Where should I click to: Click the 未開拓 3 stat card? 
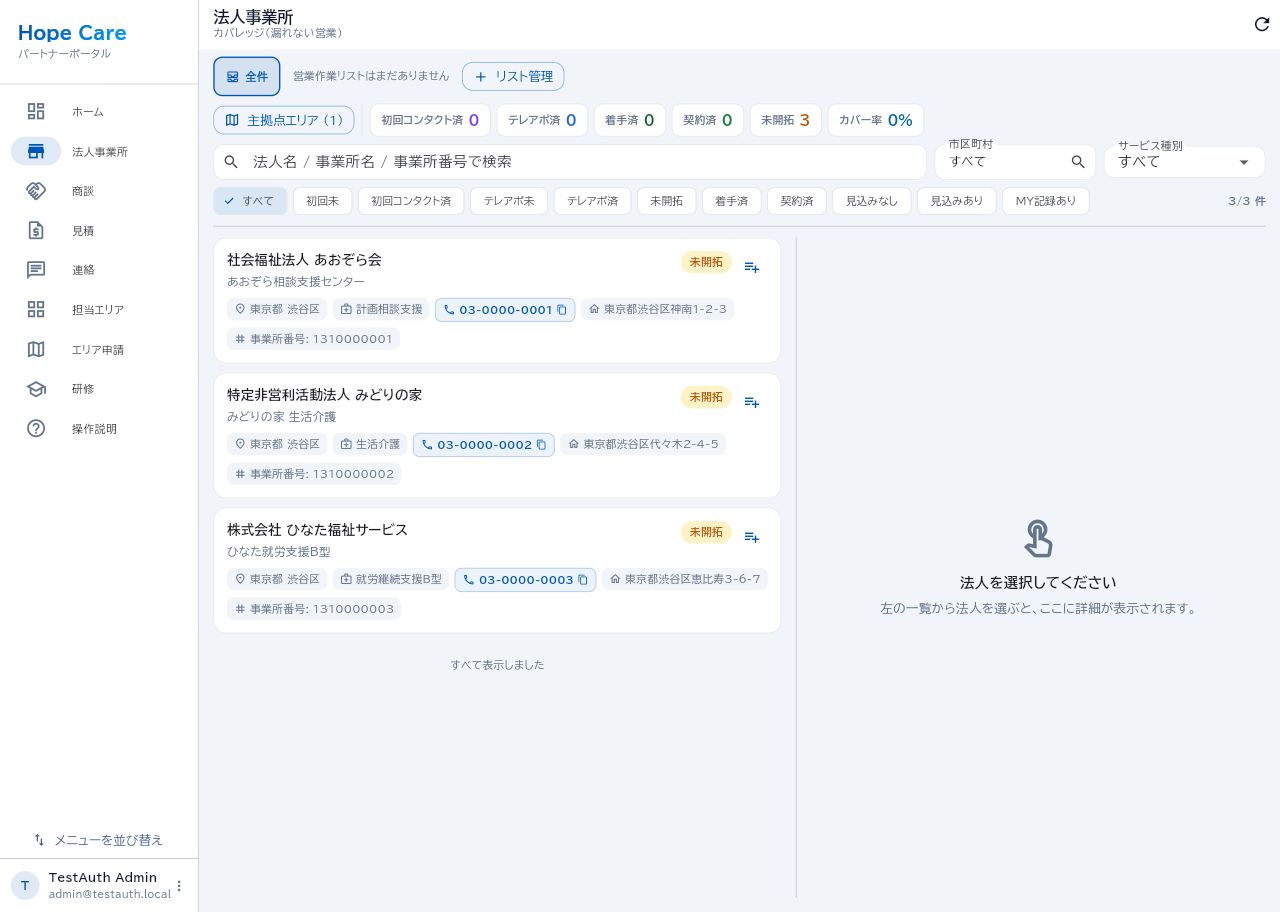[785, 120]
